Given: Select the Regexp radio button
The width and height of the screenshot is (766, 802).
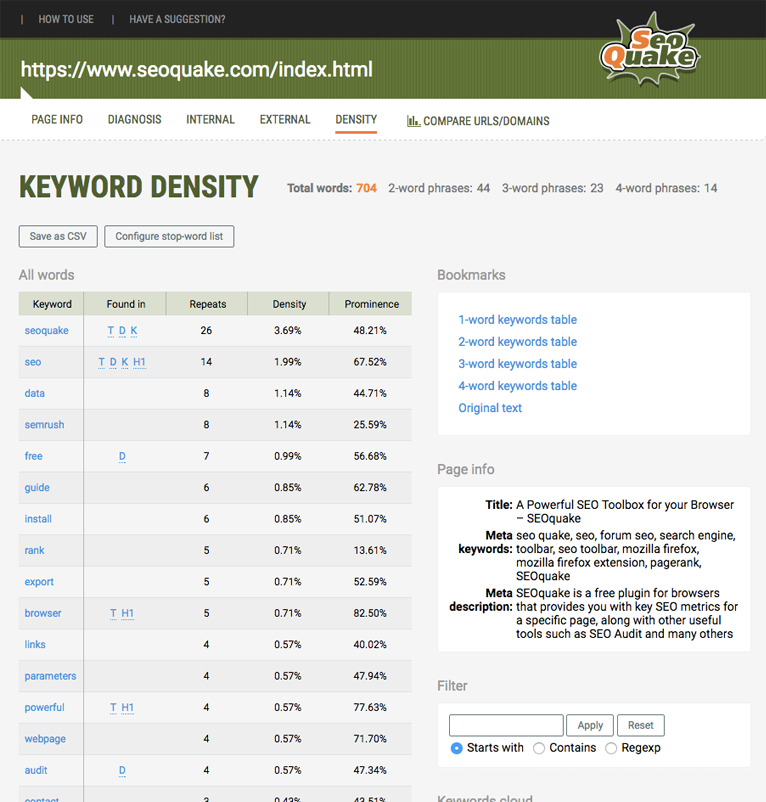Looking at the screenshot, I should 611,748.
